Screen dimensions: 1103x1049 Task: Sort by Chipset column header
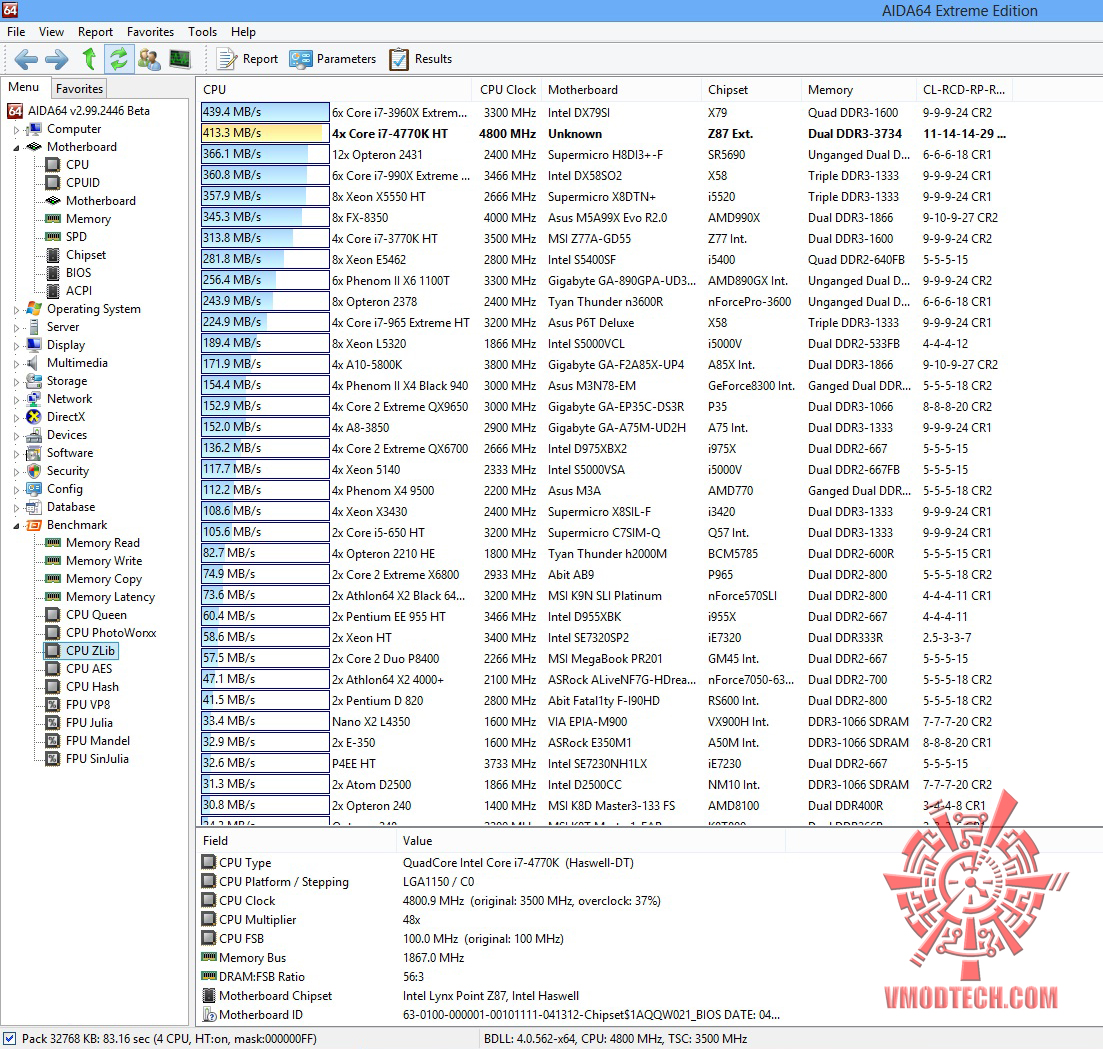pyautogui.click(x=751, y=90)
